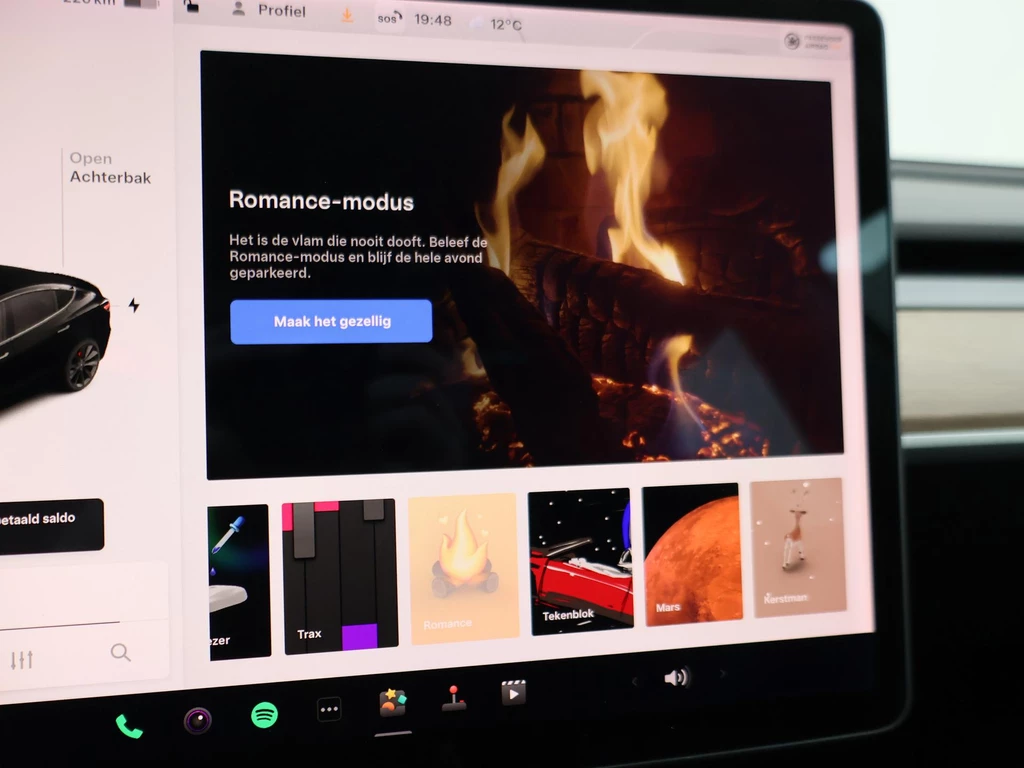Select the Kerstman toybox tile
The image size is (1024, 768).
(797, 546)
